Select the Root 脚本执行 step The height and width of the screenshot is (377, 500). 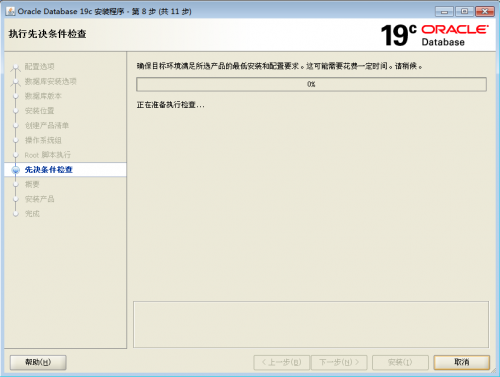pyautogui.click(x=48, y=155)
